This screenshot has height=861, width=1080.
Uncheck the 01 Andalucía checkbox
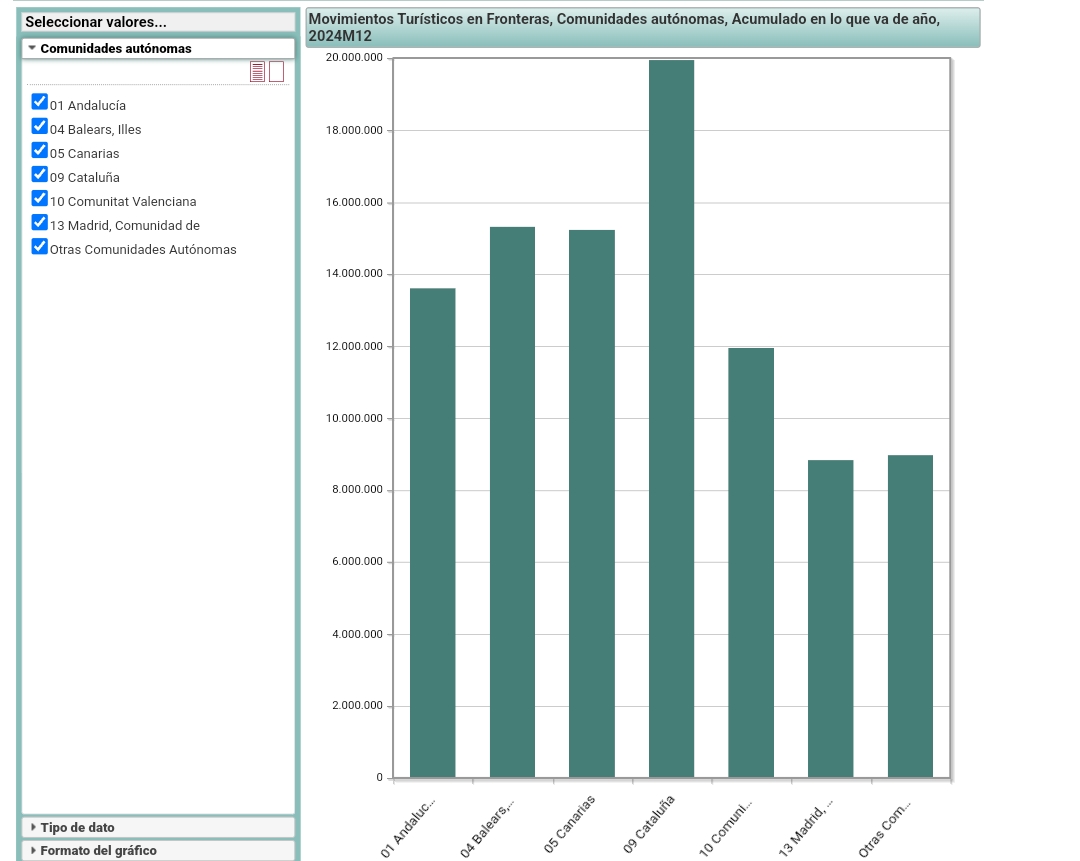(40, 102)
